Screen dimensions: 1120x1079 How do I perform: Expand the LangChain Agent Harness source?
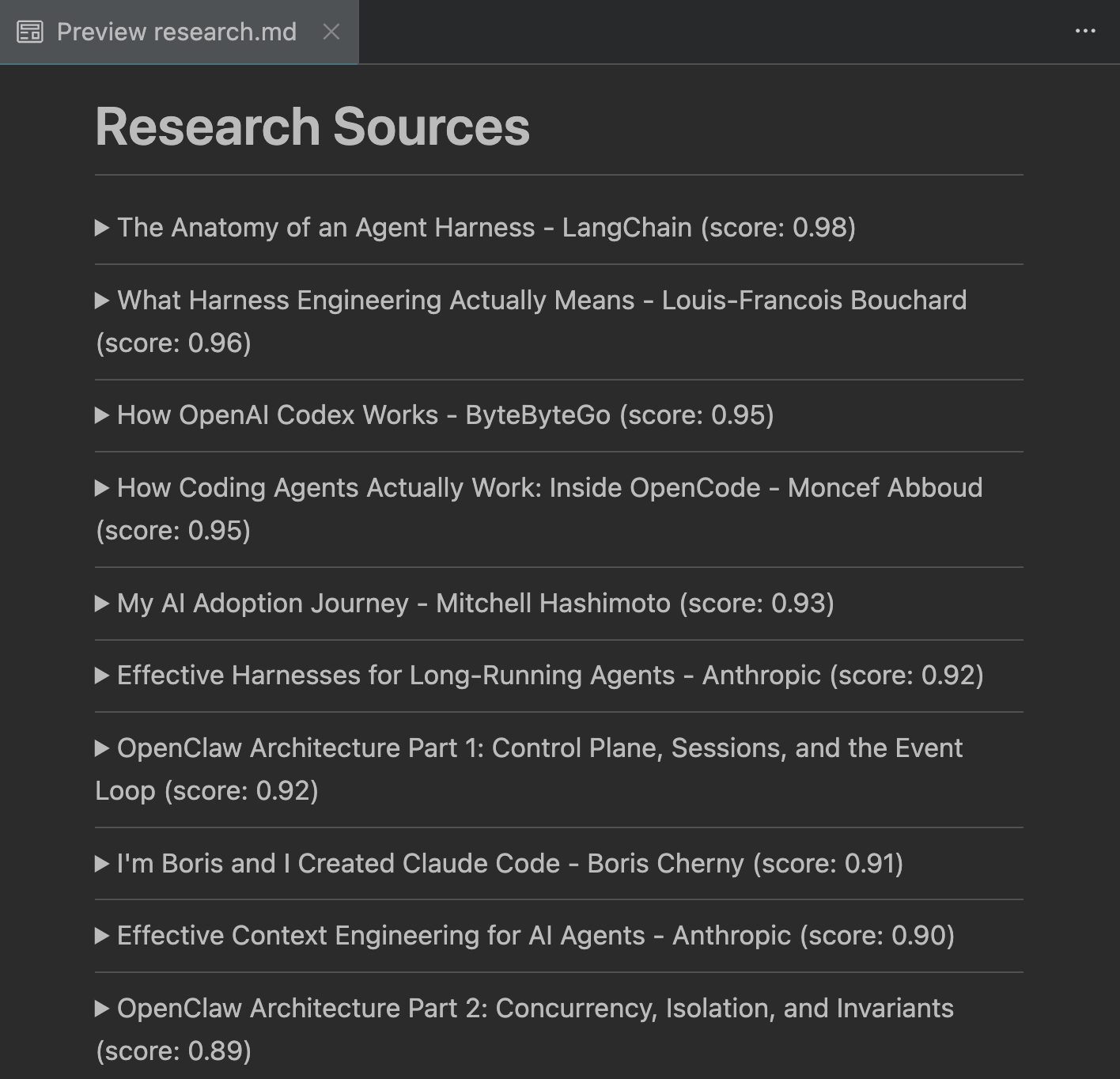(102, 228)
